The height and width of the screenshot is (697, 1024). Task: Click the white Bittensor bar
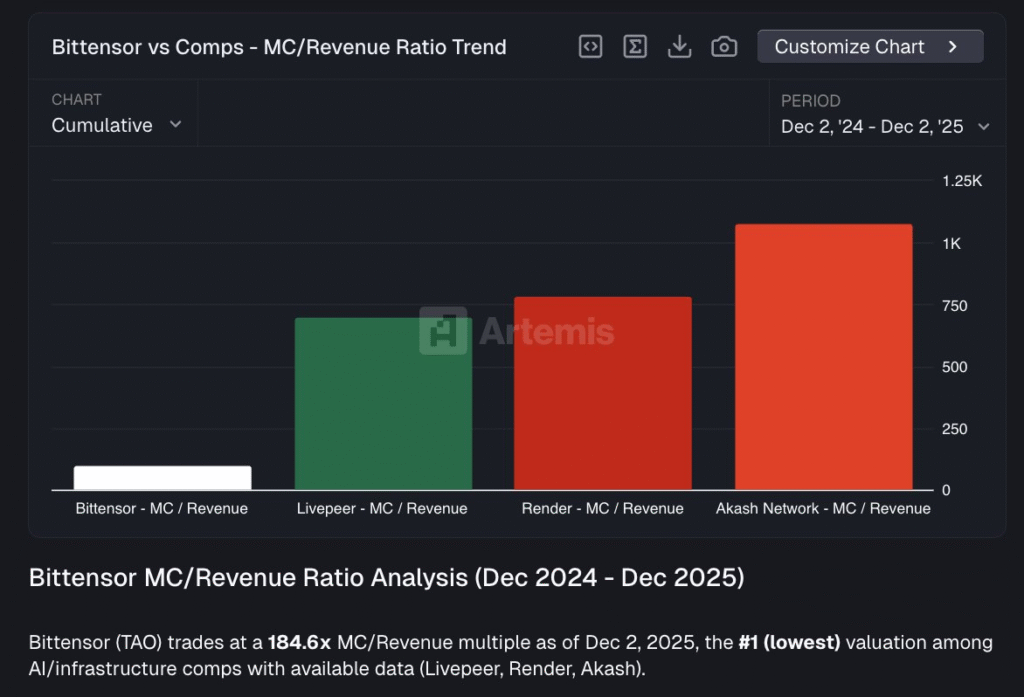[162, 478]
